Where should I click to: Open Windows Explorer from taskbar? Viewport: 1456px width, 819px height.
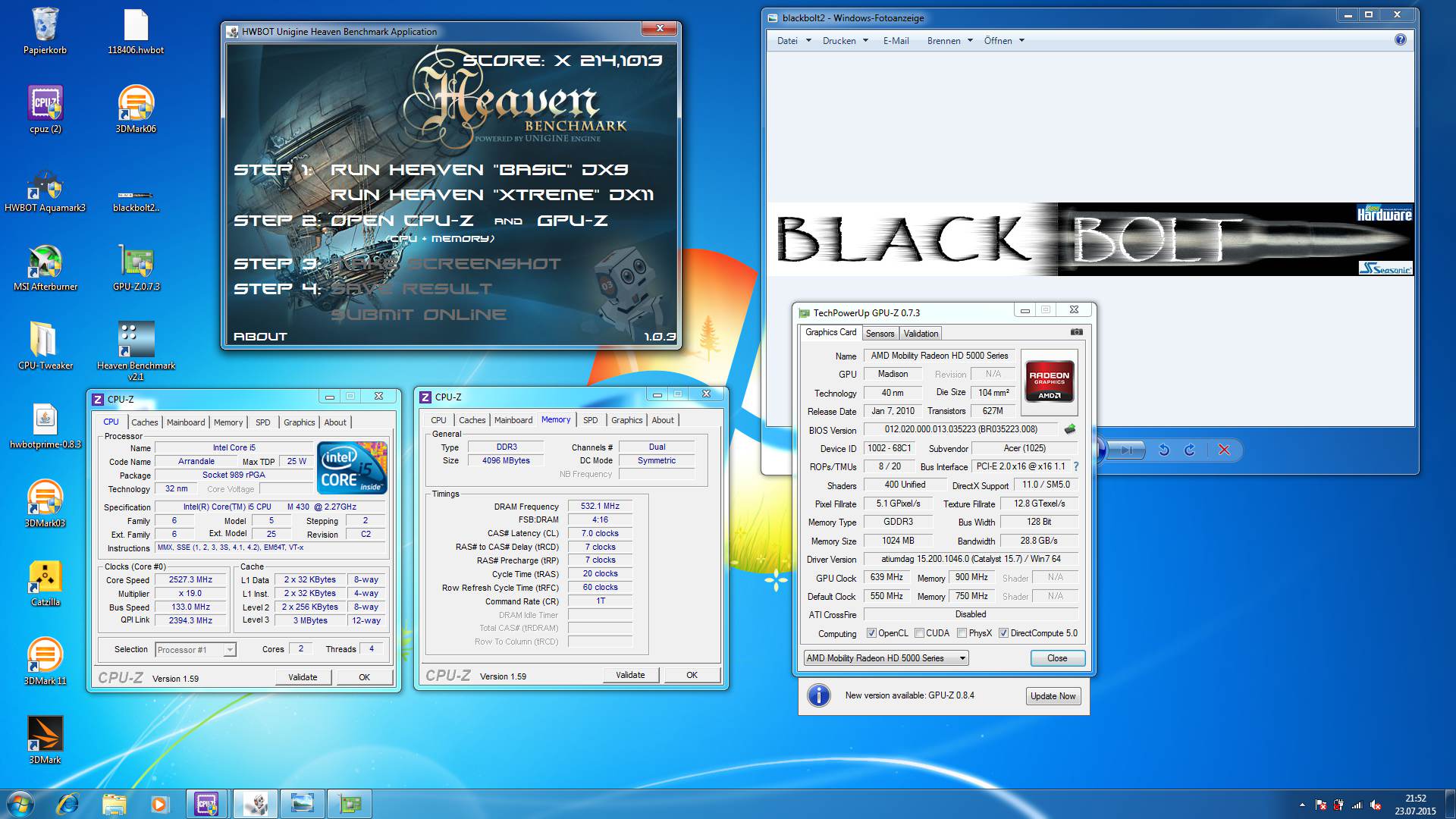click(x=114, y=803)
